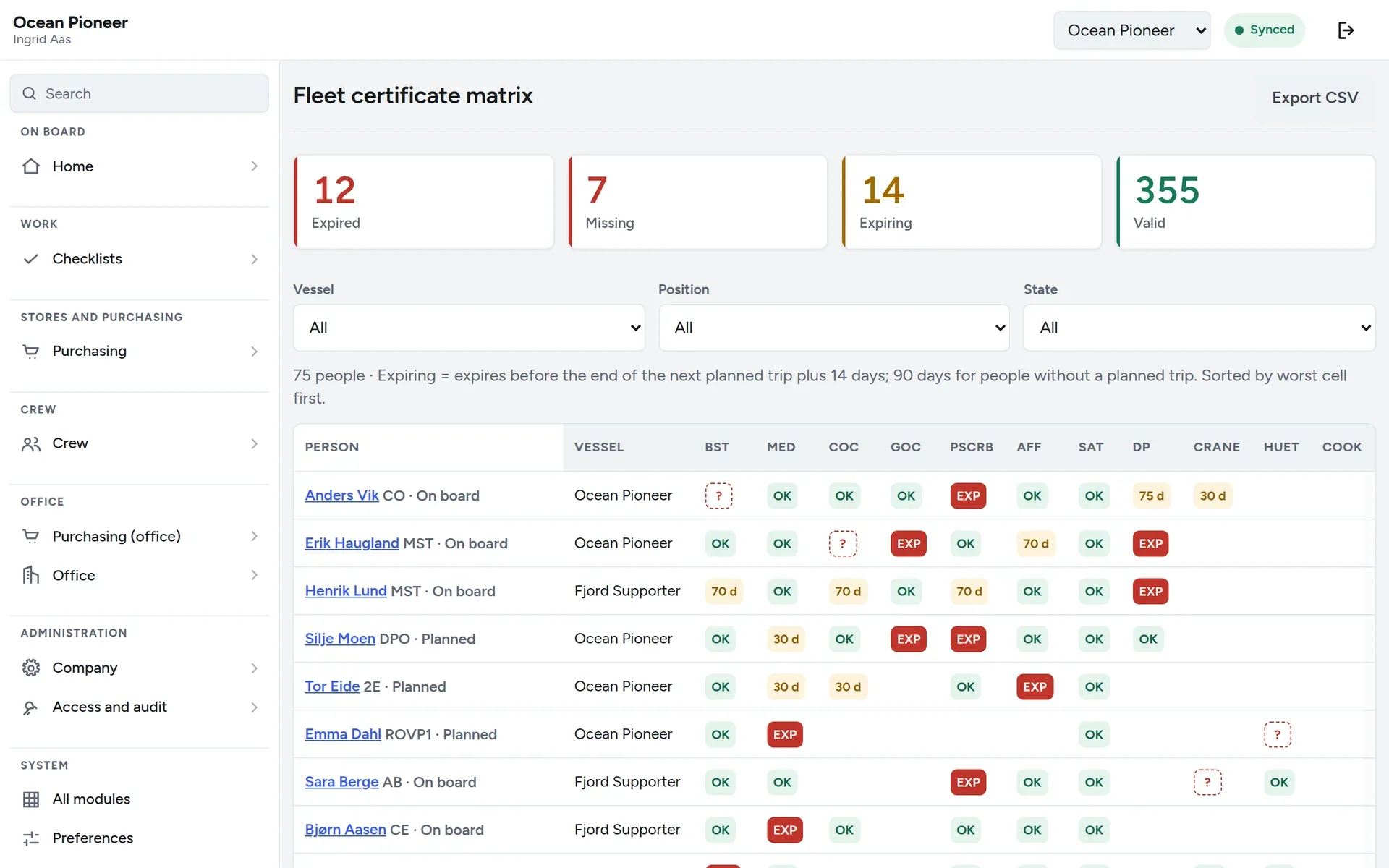The width and height of the screenshot is (1389, 868).
Task: Click the missing HUET badge for Emma Dahl
Action: pos(1278,735)
